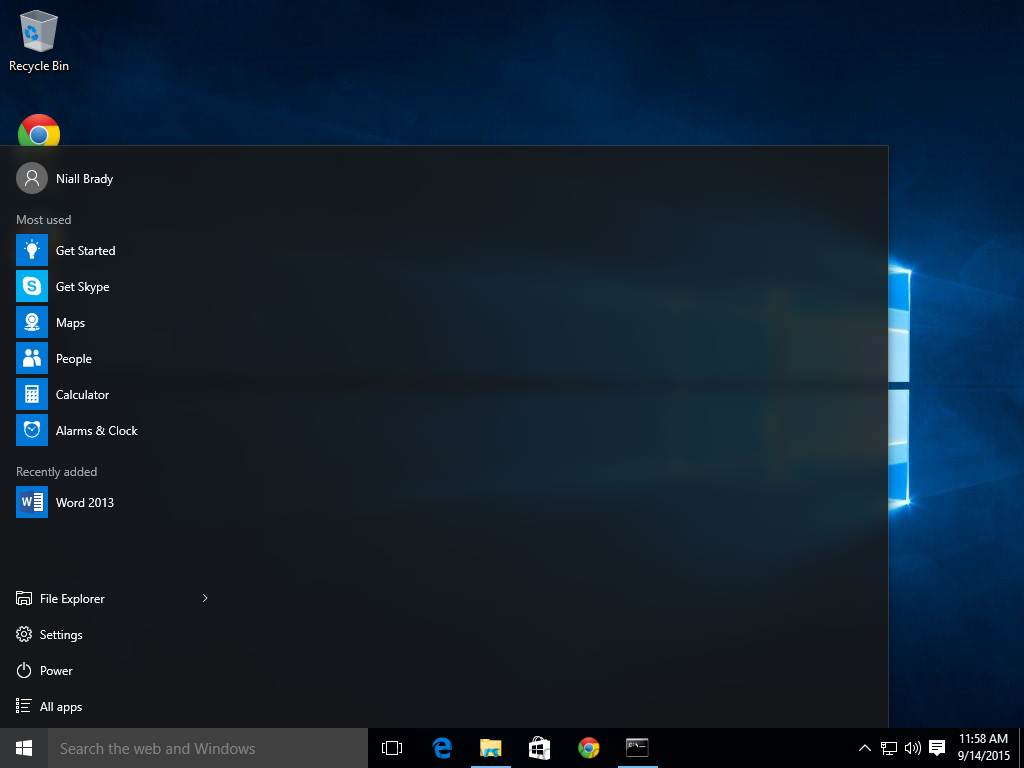Click the Power icon in Start menu
1024x768 pixels.
pos(24,670)
